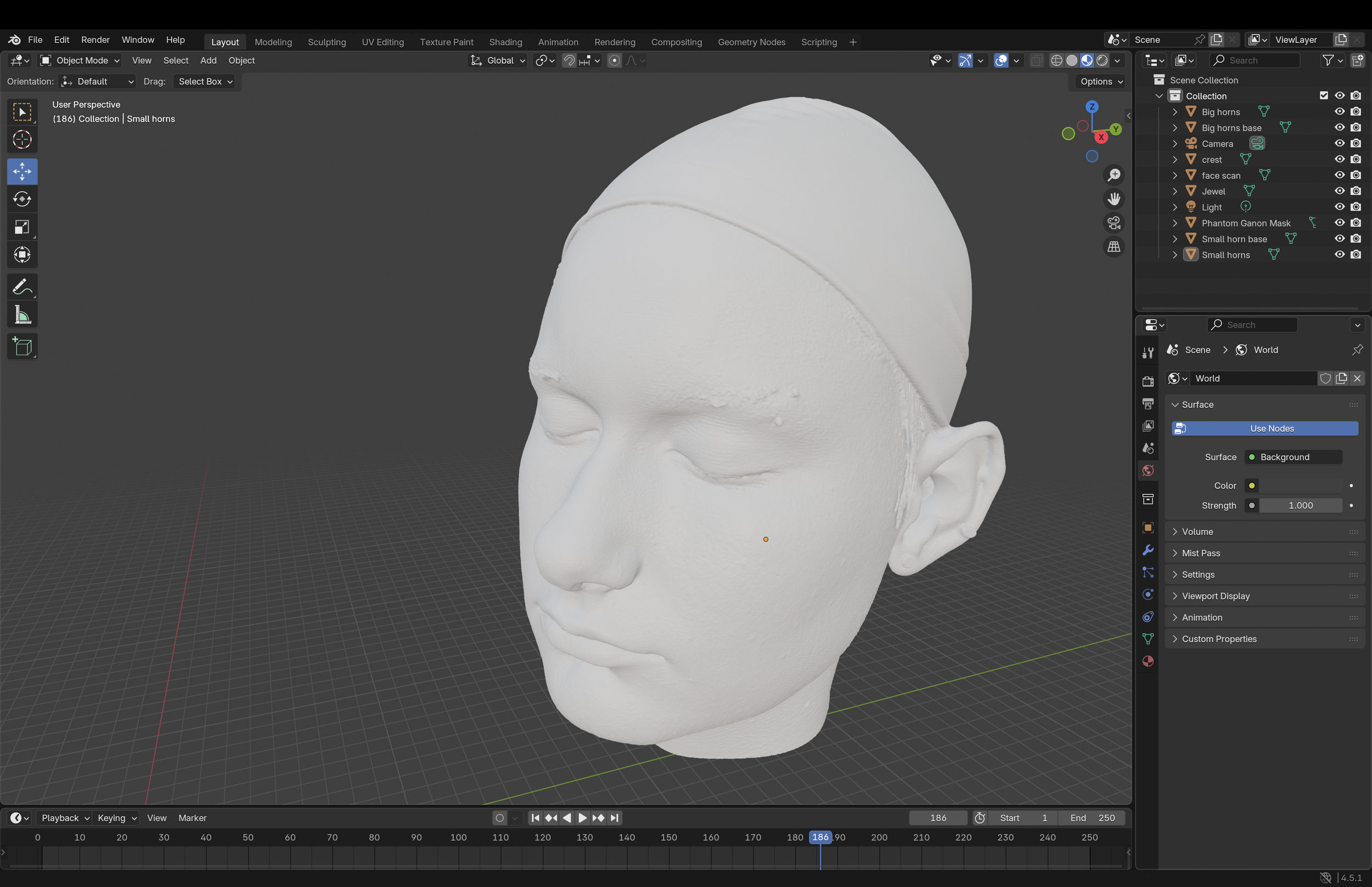
Task: Open the Material properties tab
Action: tap(1148, 661)
